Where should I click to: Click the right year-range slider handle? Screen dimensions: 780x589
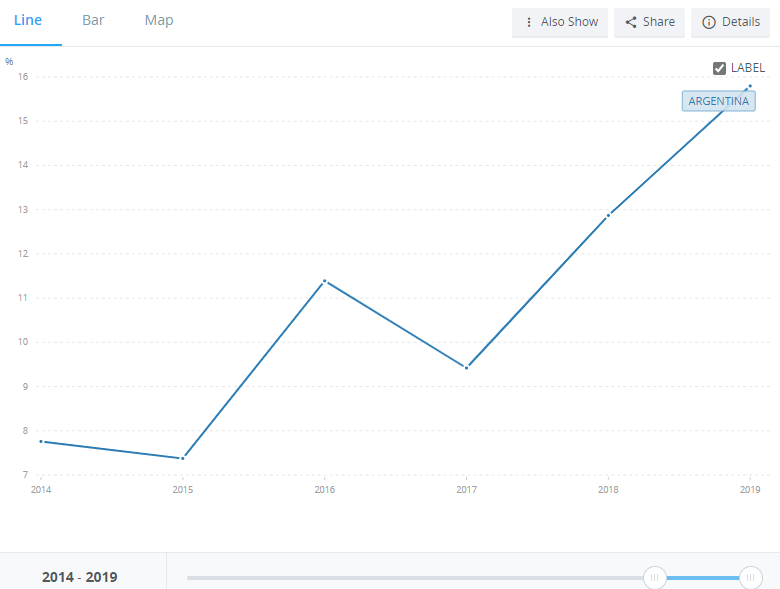[751, 577]
